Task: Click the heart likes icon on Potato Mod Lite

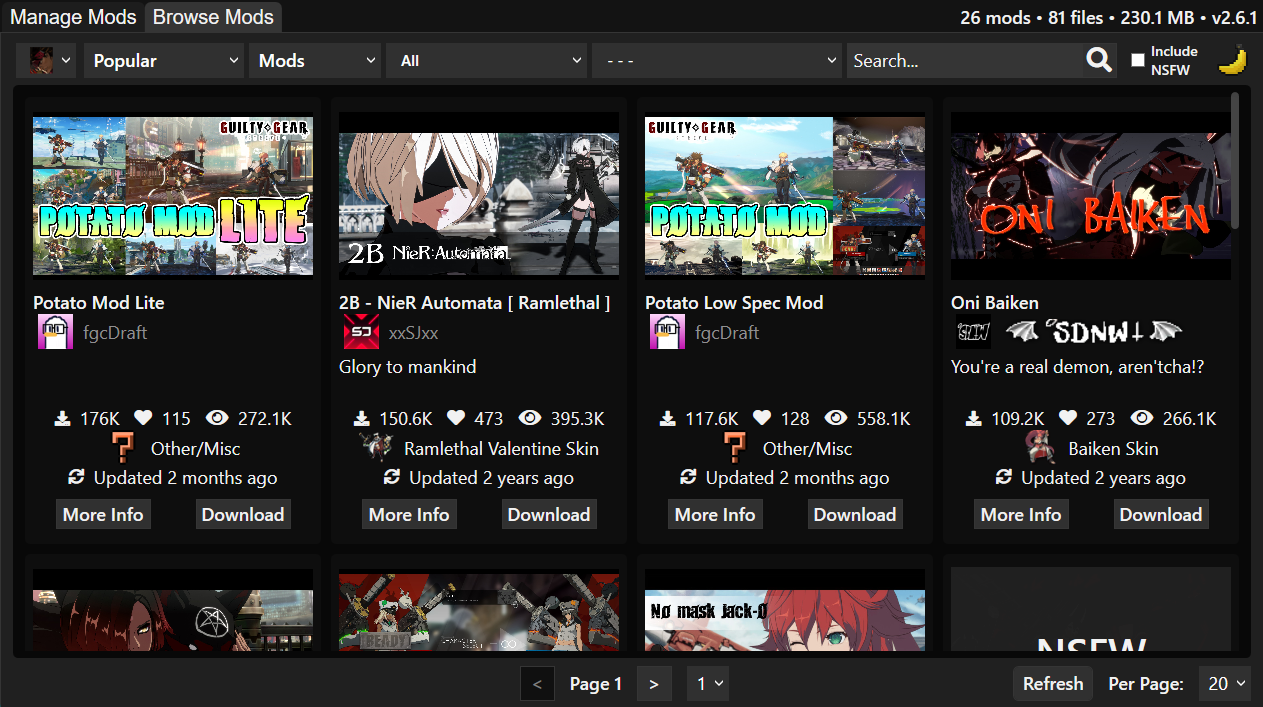Action: 143,418
